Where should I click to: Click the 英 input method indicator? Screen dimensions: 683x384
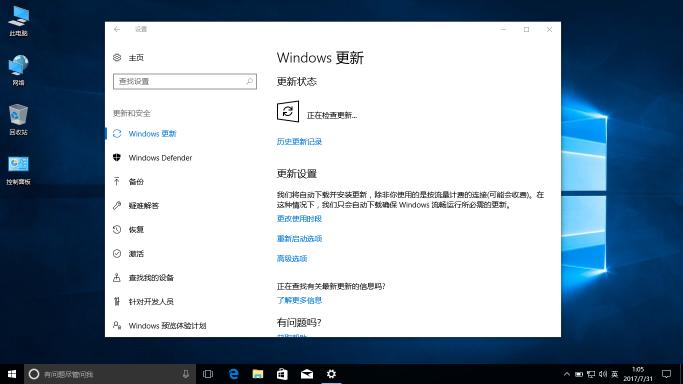(615, 374)
